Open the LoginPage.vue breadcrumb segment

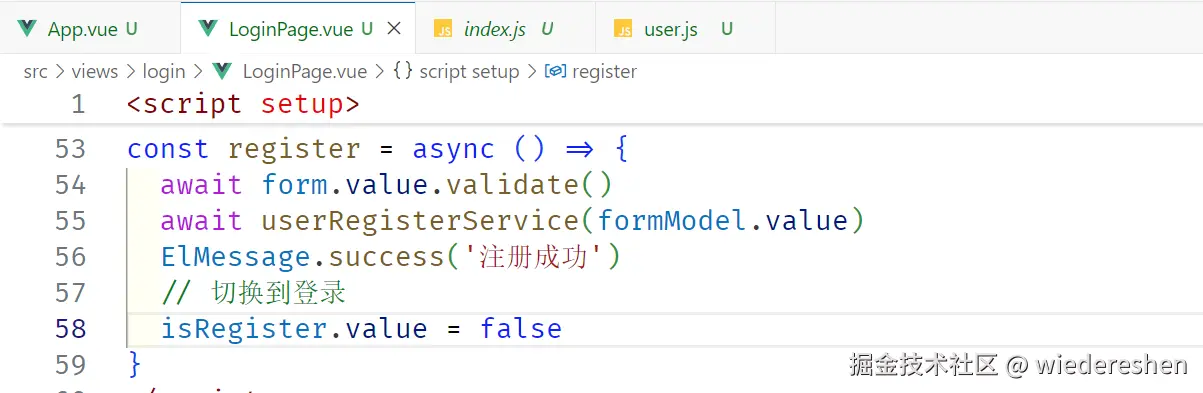pos(304,72)
